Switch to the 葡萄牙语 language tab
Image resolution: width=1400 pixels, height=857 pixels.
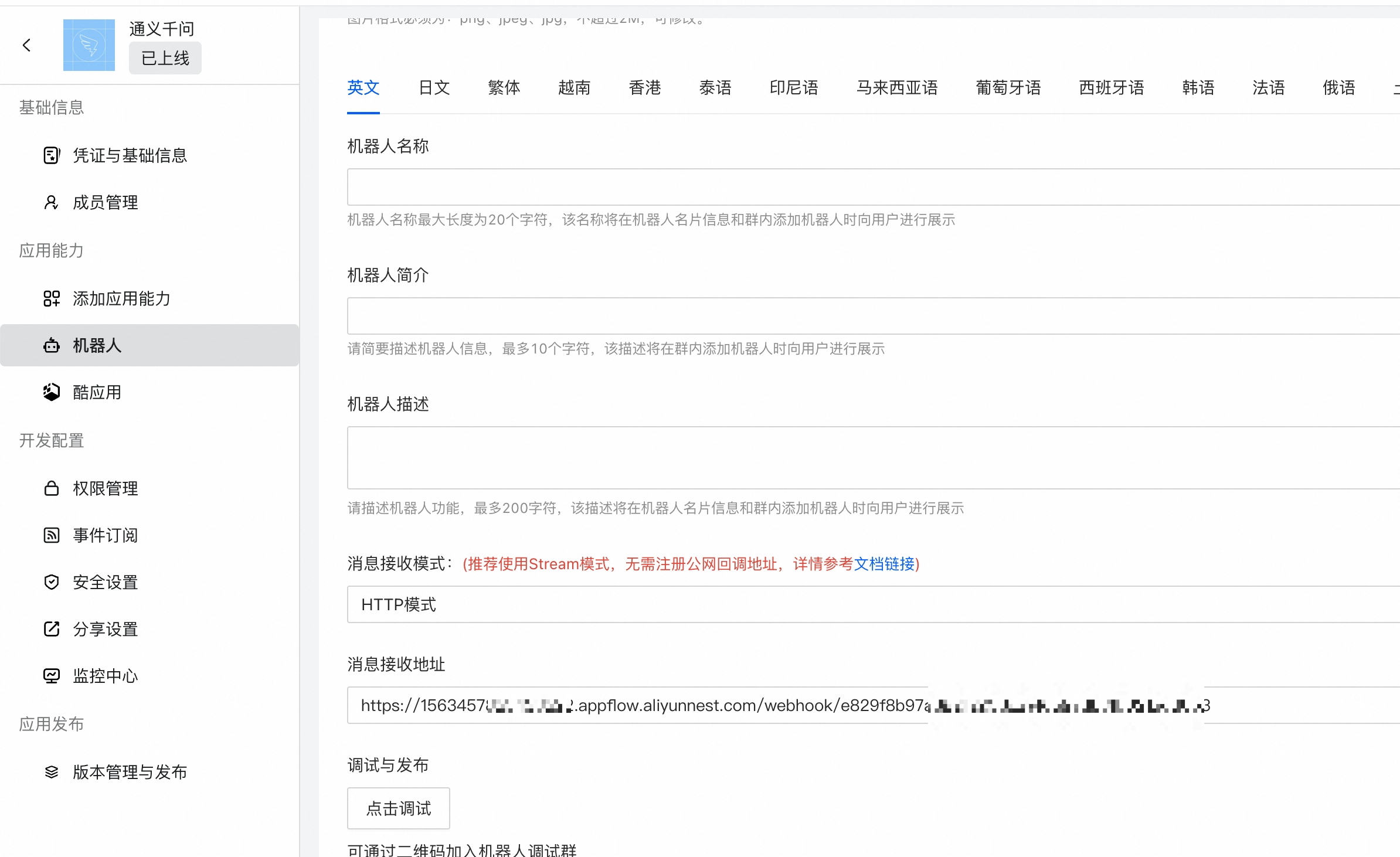coord(1008,88)
